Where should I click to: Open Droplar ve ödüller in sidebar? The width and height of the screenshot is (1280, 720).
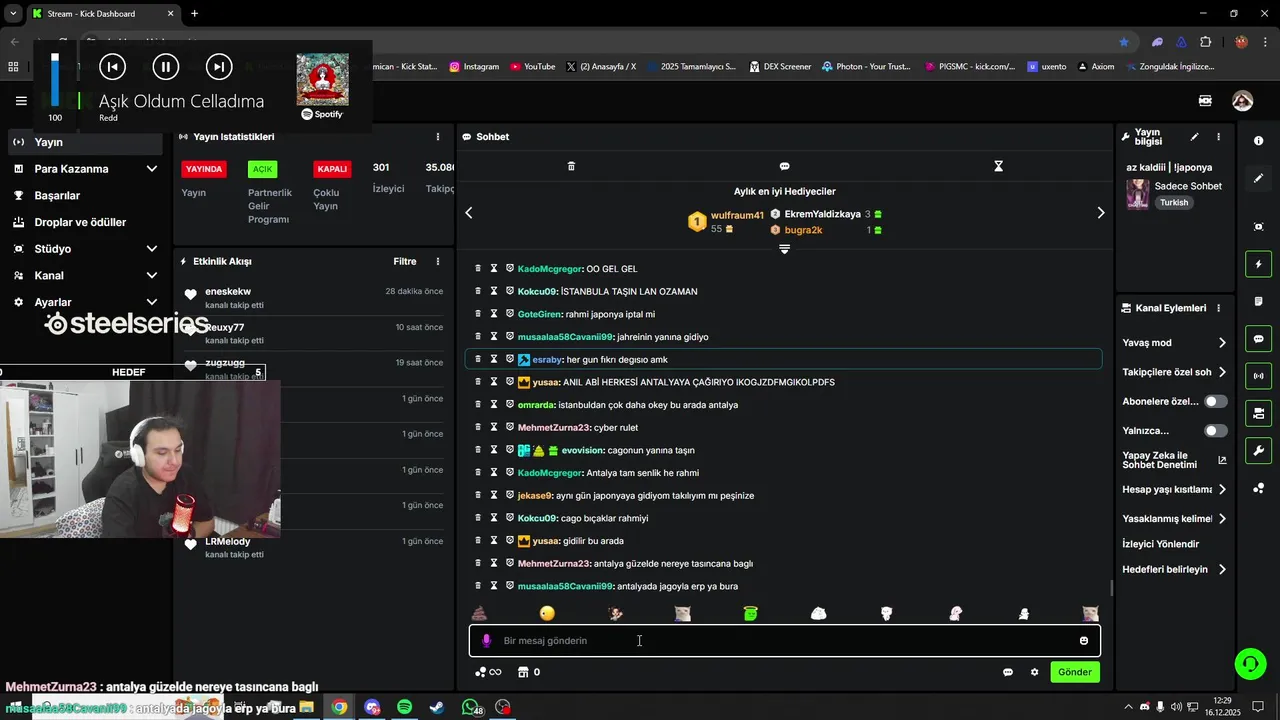(85, 222)
